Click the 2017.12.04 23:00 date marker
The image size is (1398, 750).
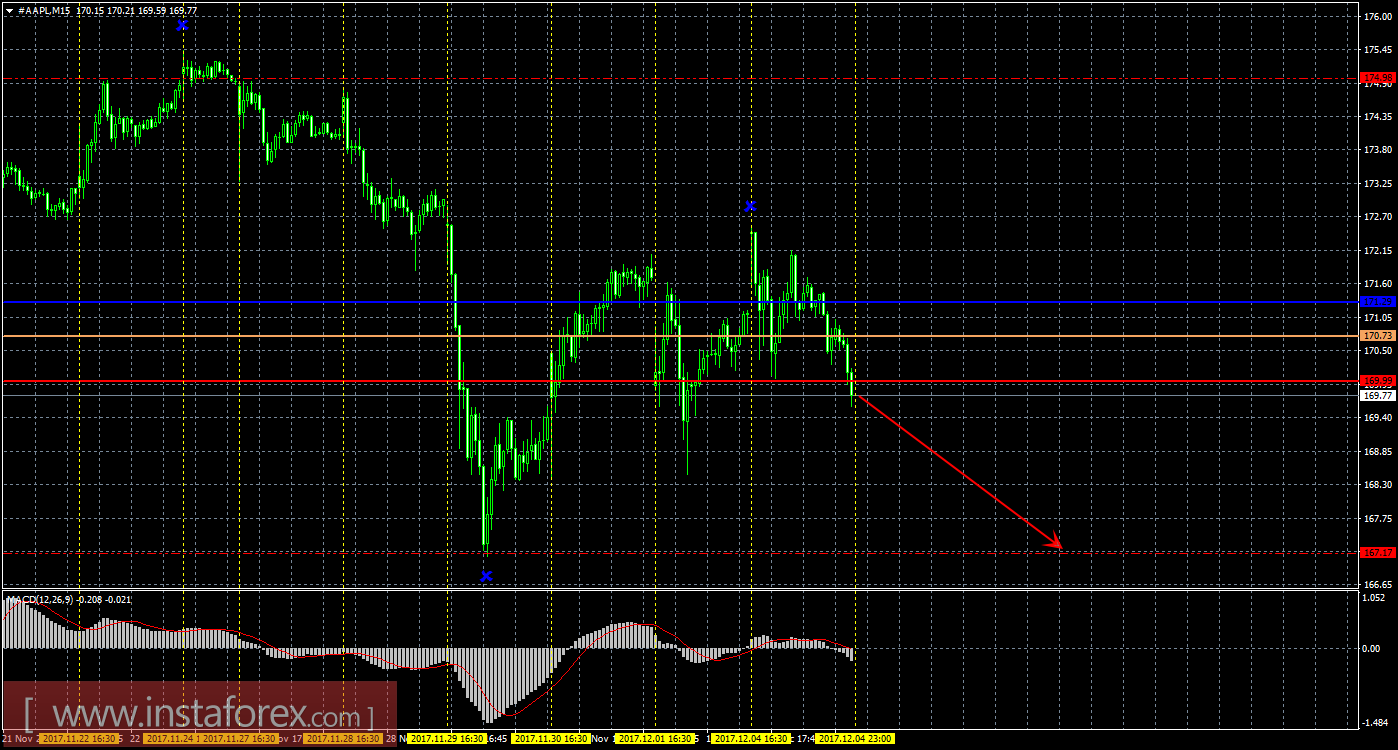[856, 739]
